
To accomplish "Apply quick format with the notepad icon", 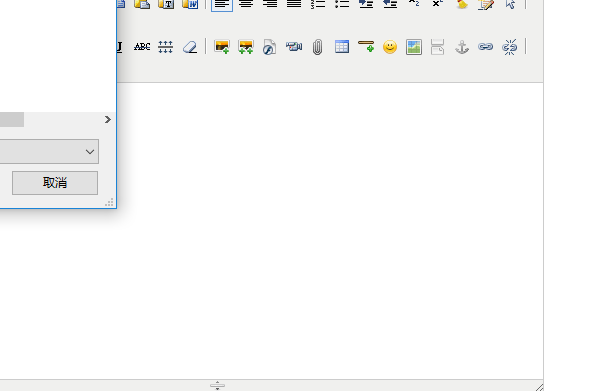I will [x=486, y=4].
